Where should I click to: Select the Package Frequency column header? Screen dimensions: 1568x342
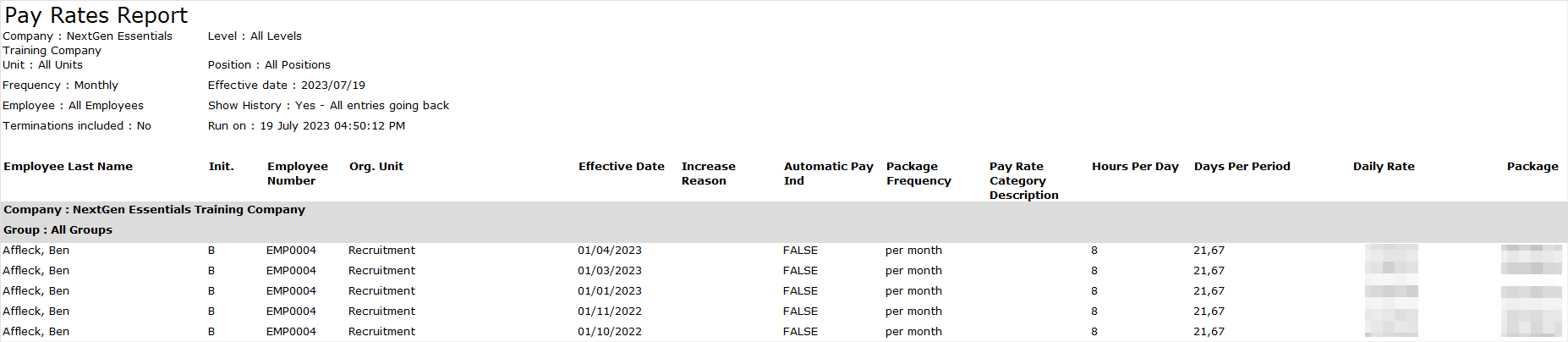(x=918, y=174)
